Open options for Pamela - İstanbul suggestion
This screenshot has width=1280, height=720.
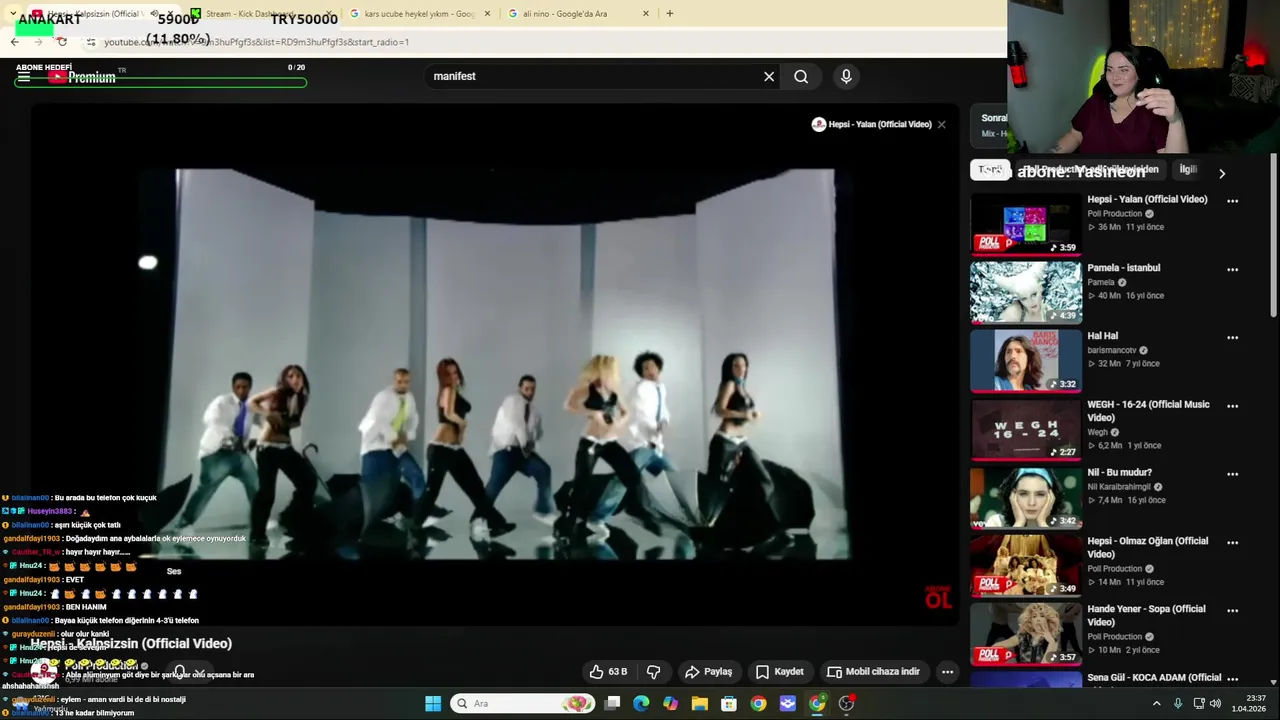[1232, 269]
